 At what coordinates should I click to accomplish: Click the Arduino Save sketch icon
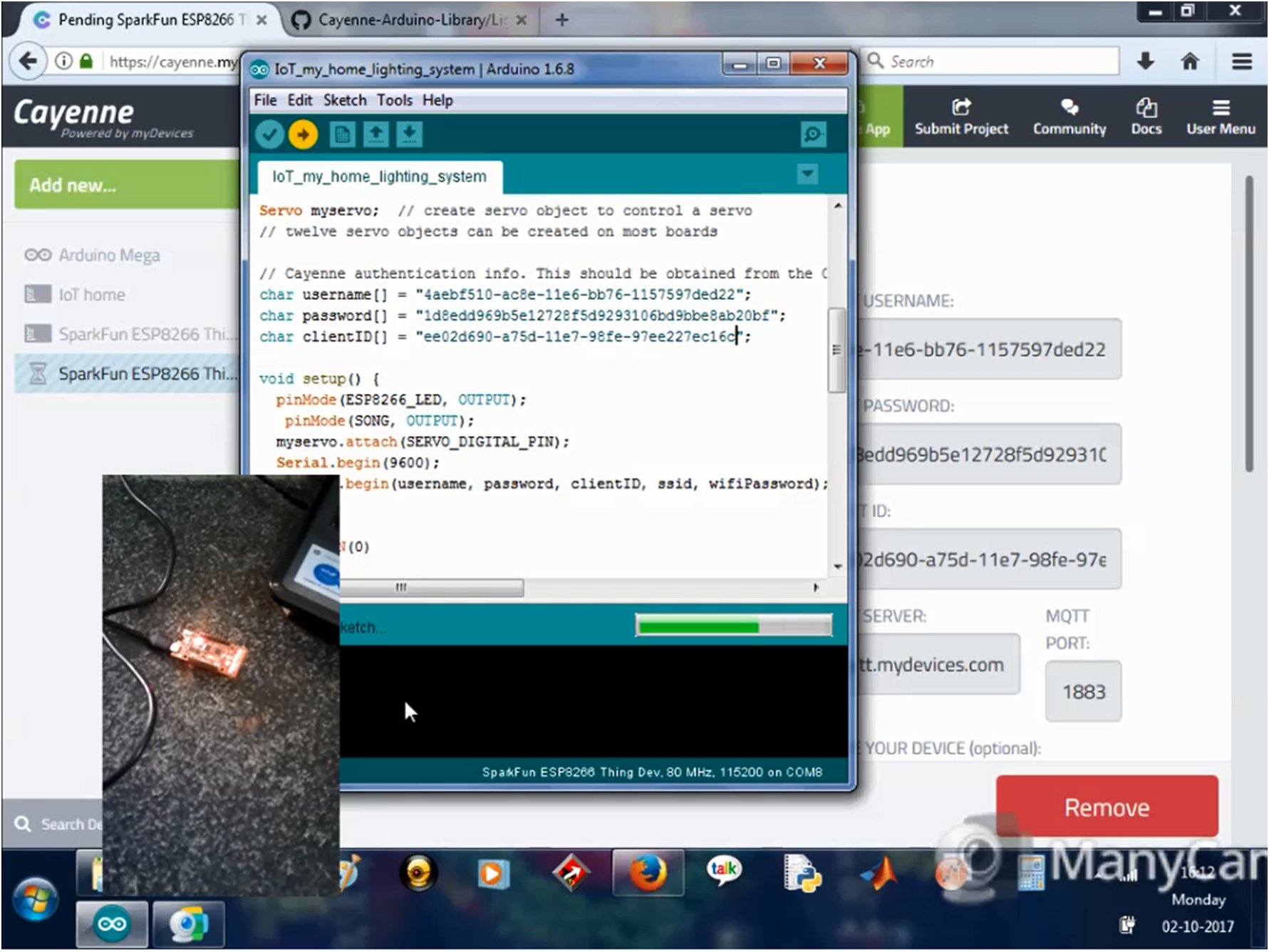(409, 134)
